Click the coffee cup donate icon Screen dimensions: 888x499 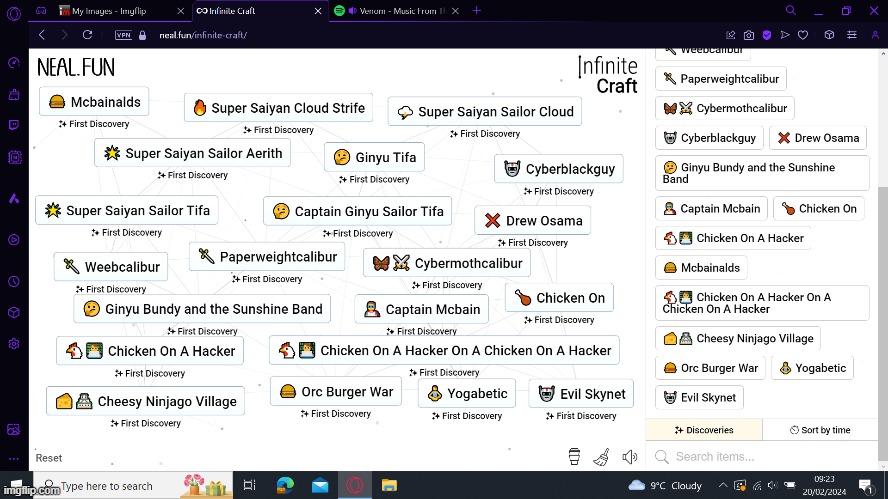coord(574,457)
